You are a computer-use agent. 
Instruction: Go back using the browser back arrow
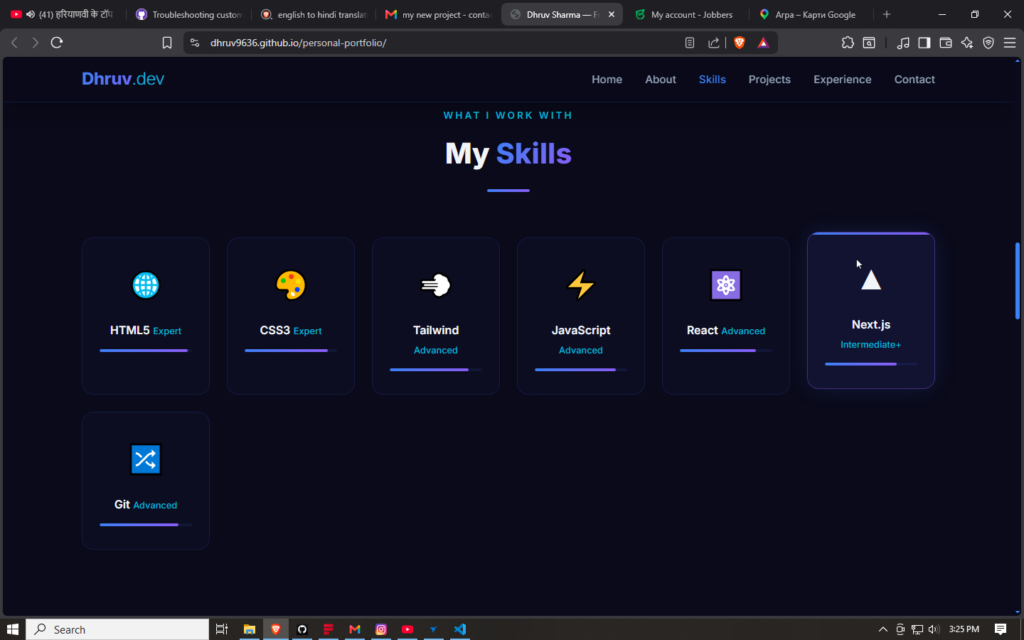14,42
